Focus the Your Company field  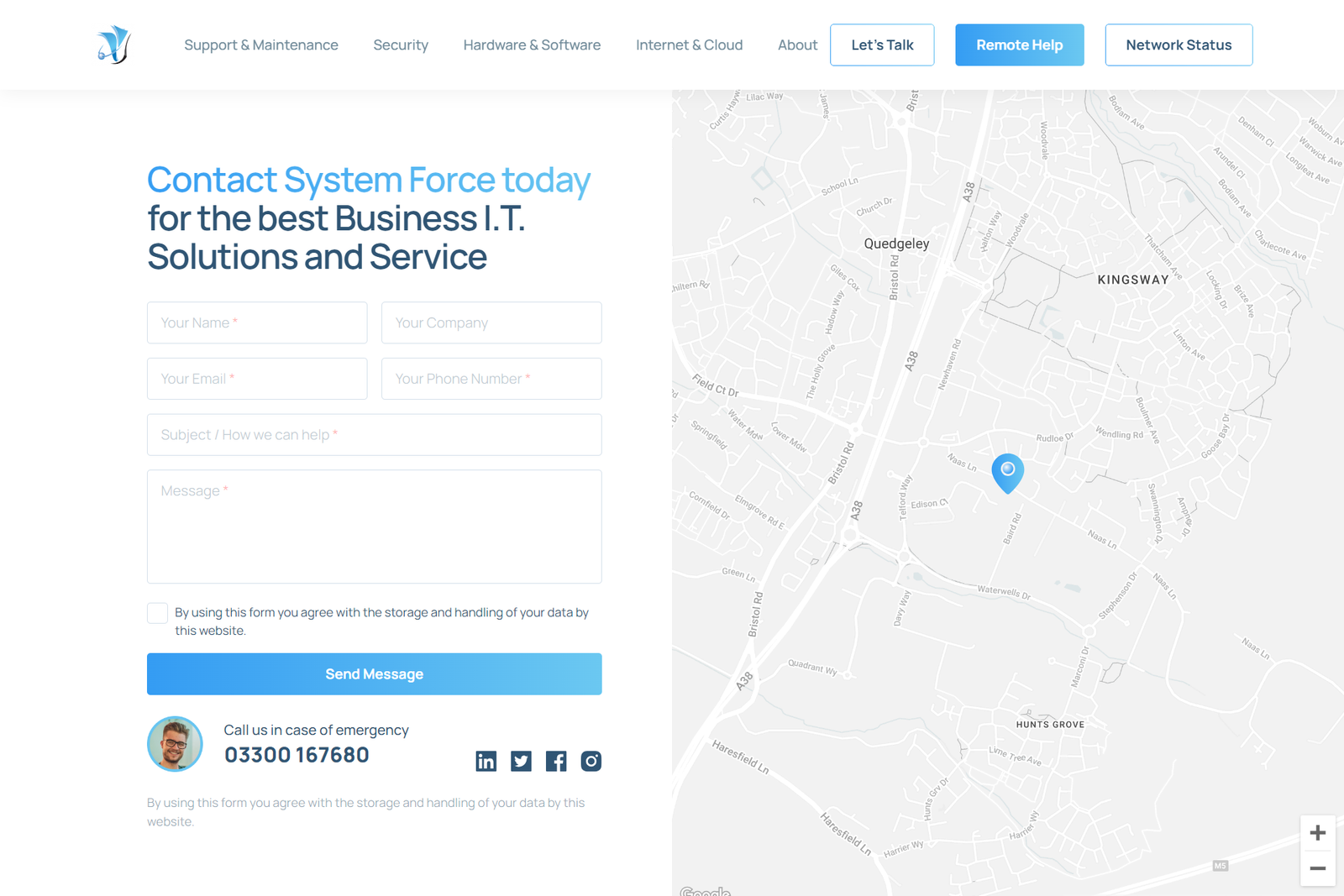(491, 322)
